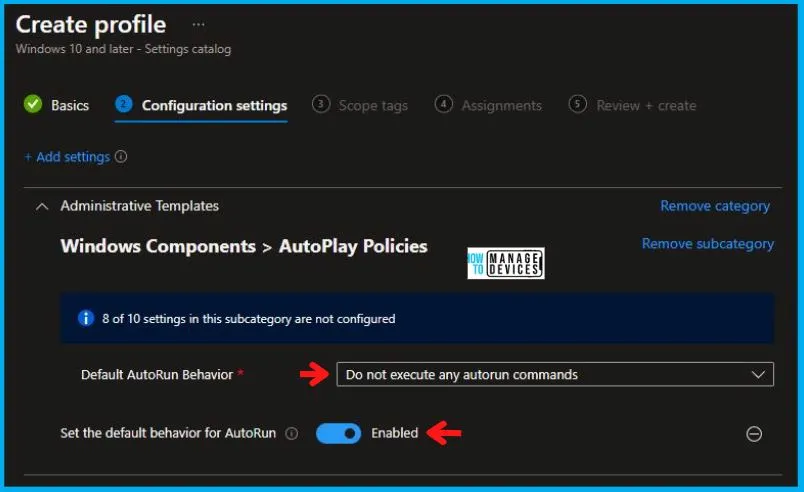Toggle the Set default behavior for AutoRun switch

[x=338, y=434]
